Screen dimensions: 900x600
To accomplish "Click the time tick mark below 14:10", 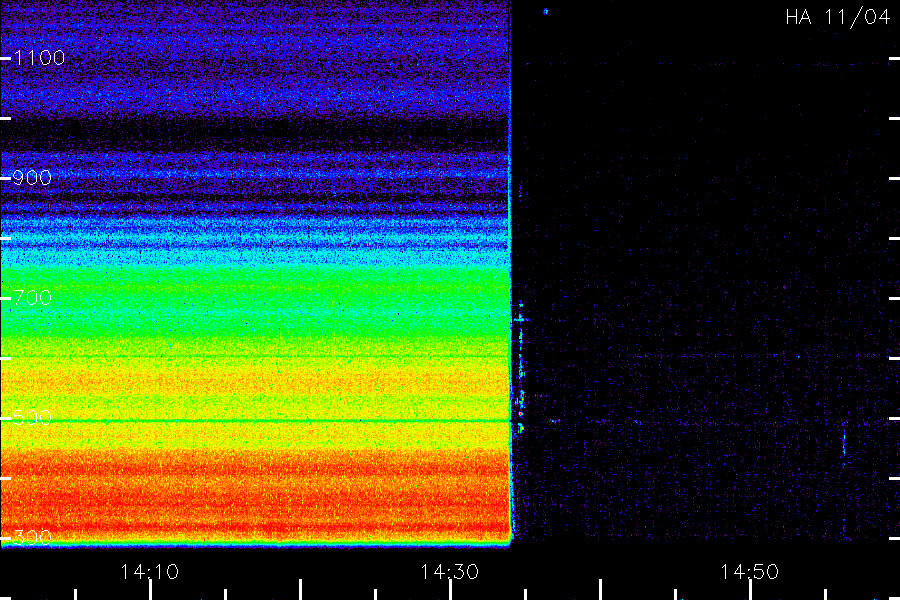I will 150,590.
